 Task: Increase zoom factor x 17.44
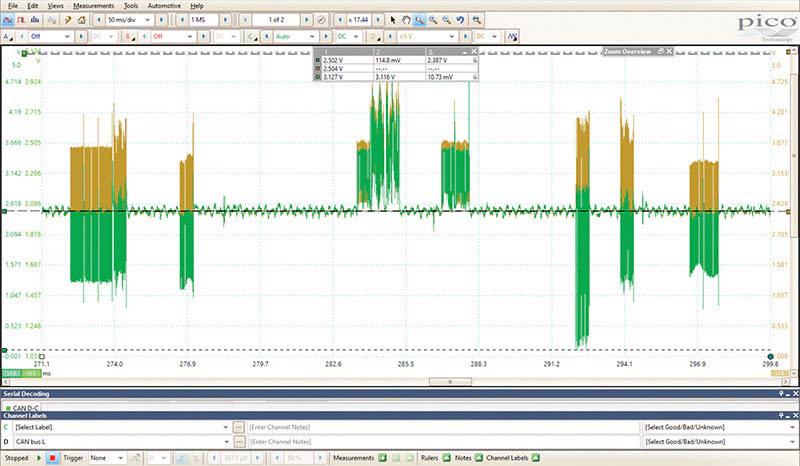point(378,20)
